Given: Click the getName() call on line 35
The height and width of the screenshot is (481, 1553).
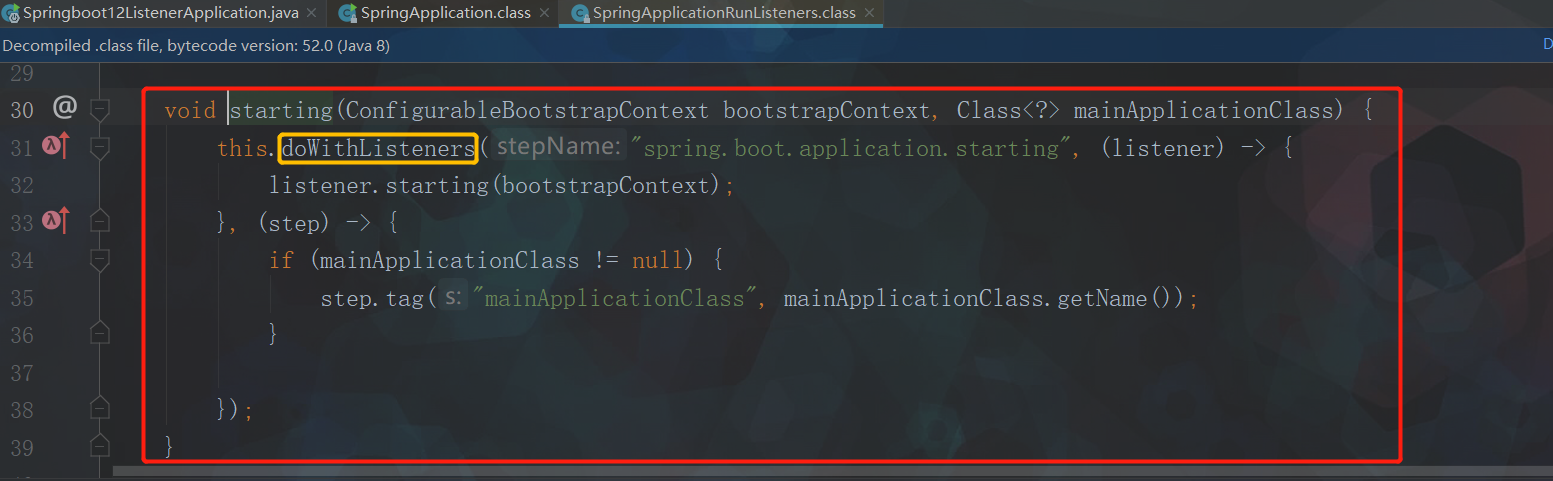Looking at the screenshot, I should point(1113,298).
